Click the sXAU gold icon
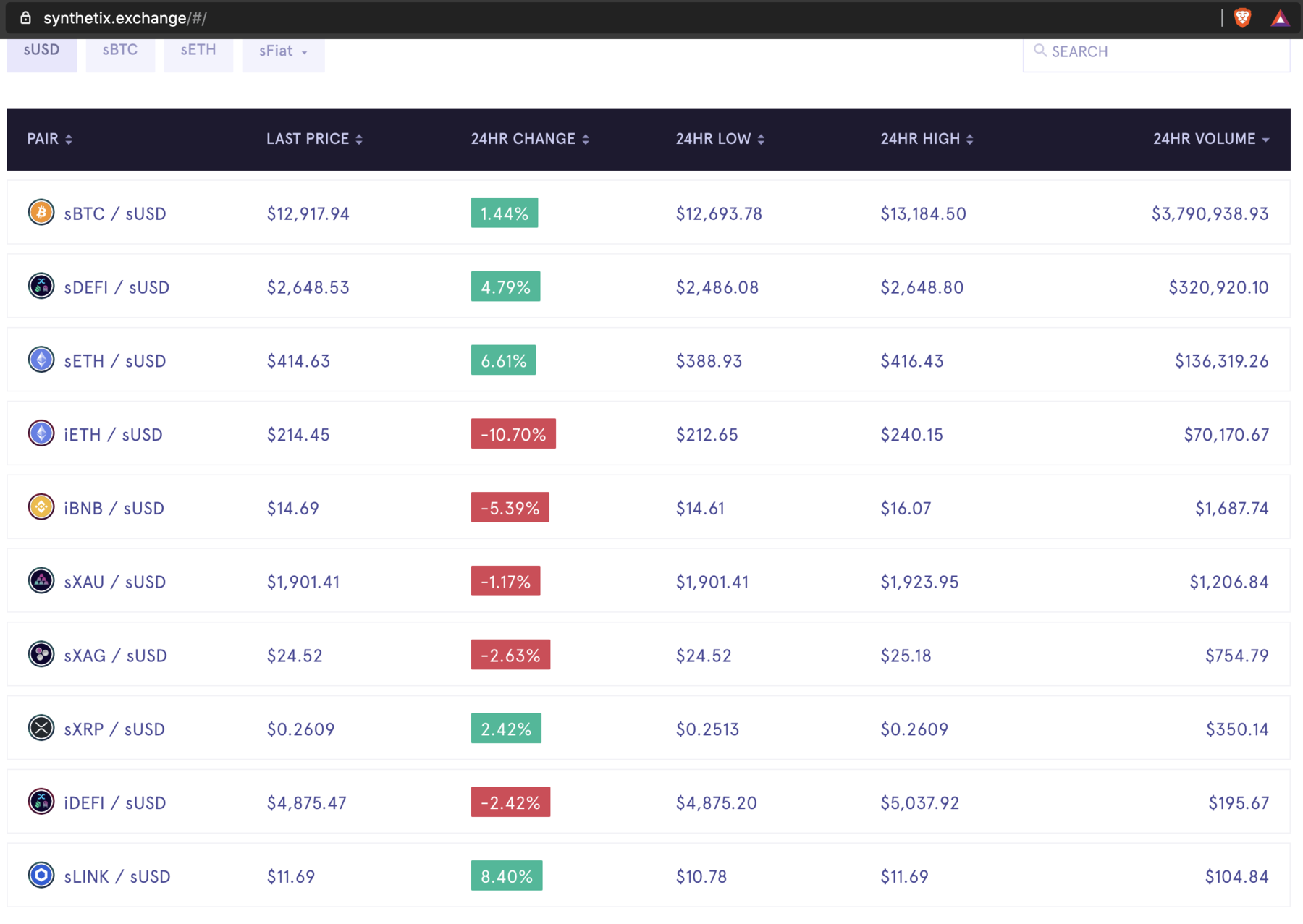This screenshot has width=1303, height=924. [x=41, y=581]
